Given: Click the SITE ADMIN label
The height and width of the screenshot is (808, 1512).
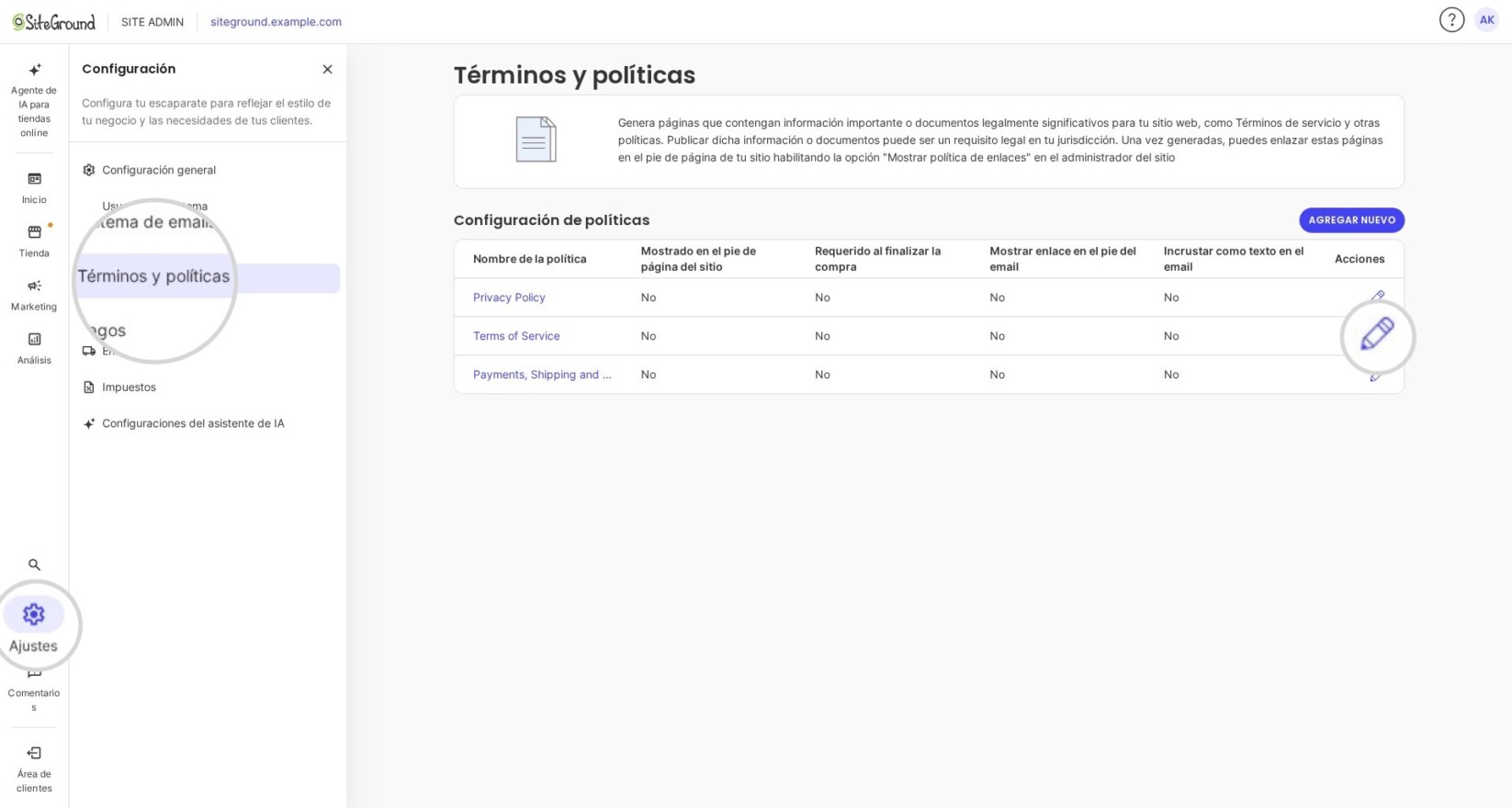Looking at the screenshot, I should [x=152, y=22].
